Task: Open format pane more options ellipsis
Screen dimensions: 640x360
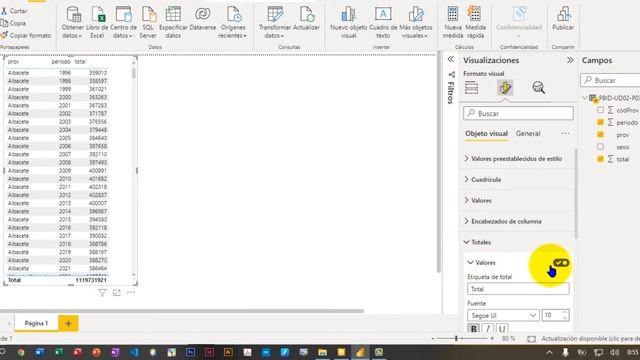Action: [x=565, y=133]
